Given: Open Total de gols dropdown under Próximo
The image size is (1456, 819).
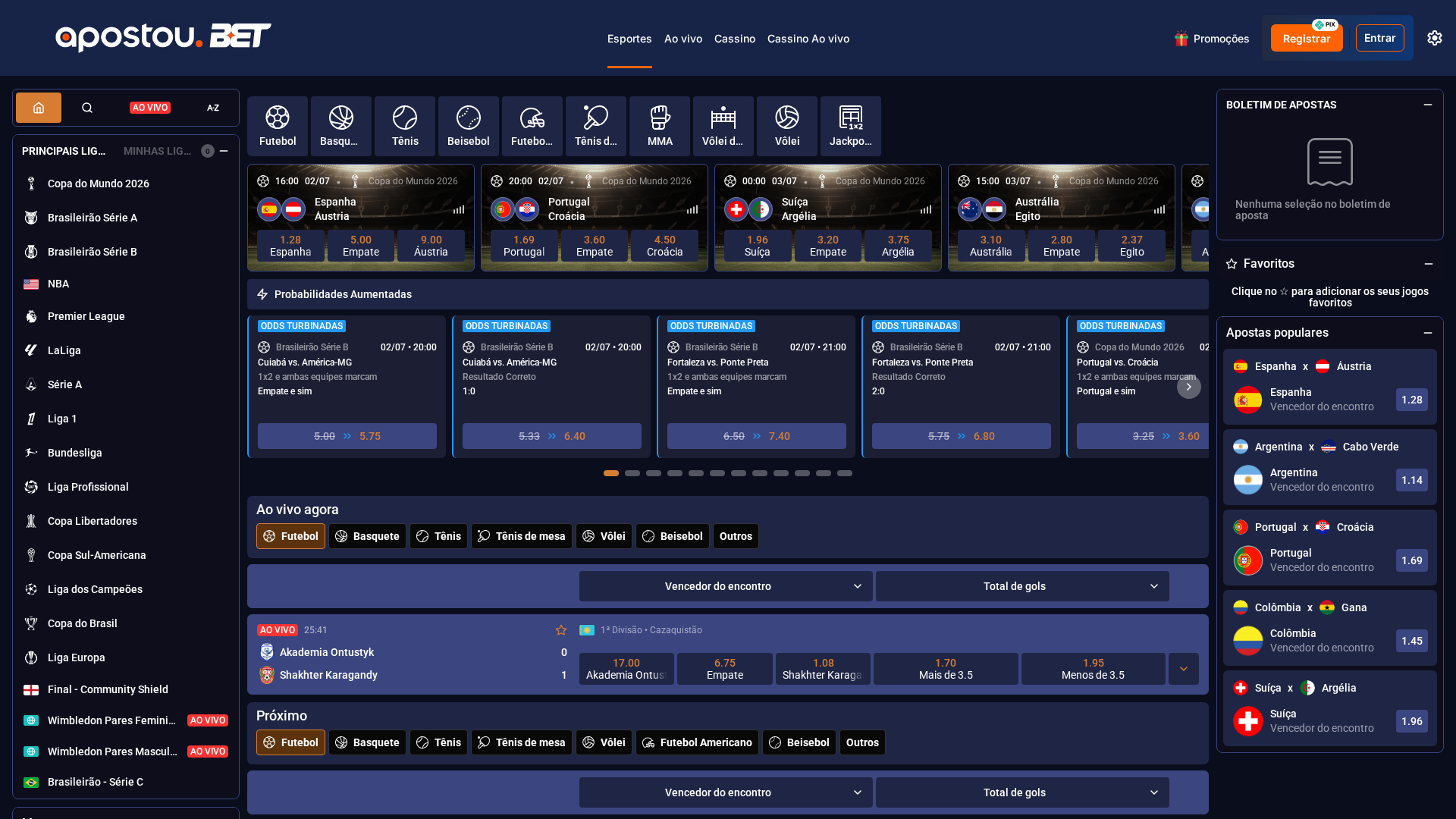Looking at the screenshot, I should tap(1022, 792).
